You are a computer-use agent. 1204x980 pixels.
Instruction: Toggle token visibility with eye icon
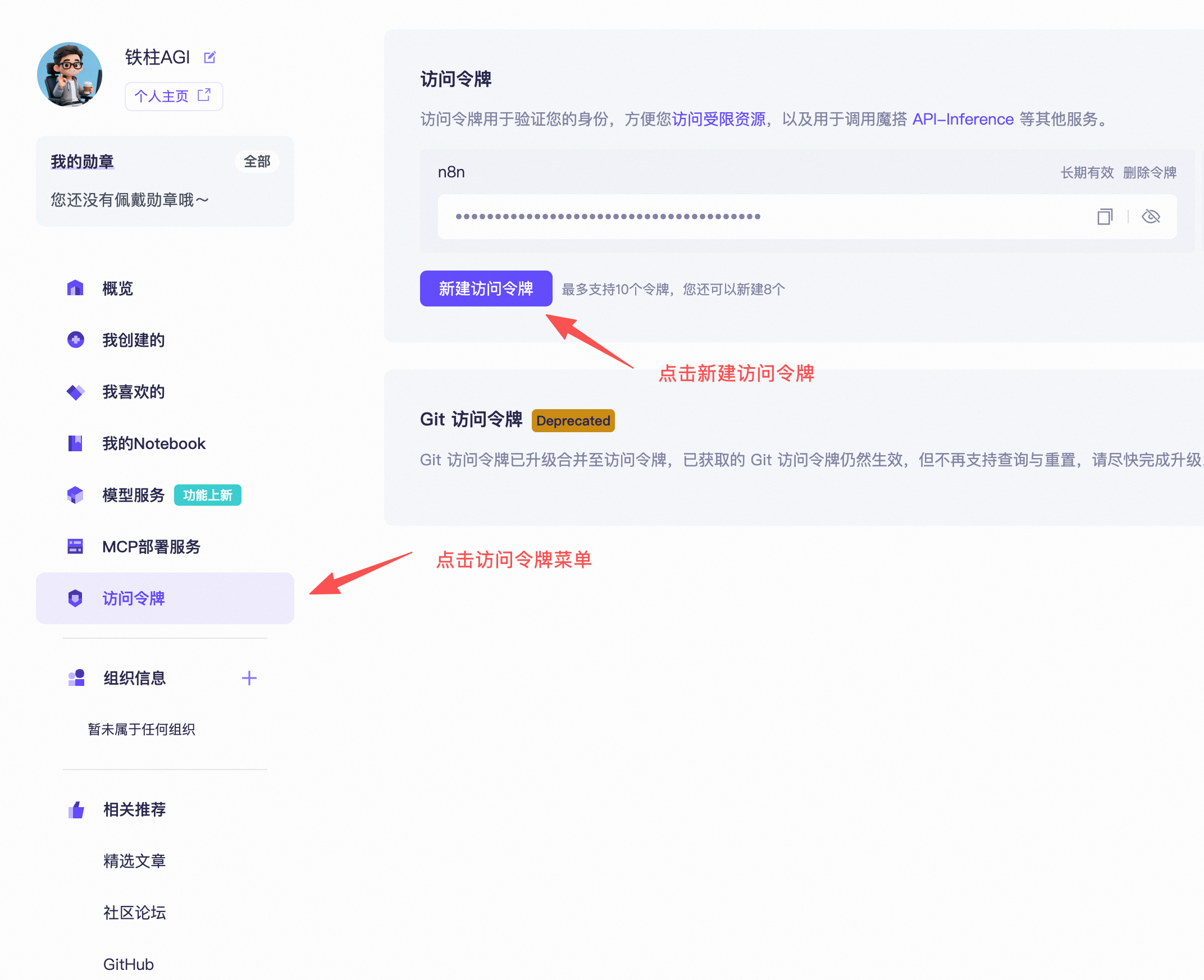tap(1150, 217)
